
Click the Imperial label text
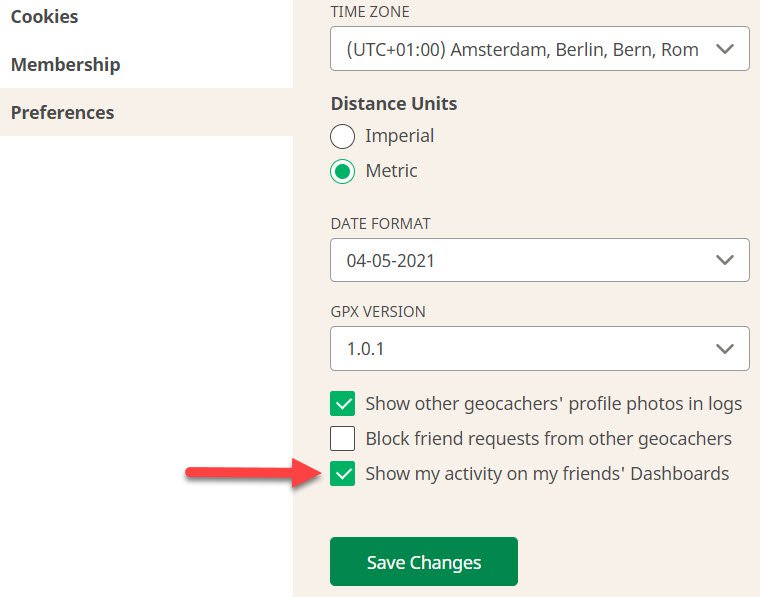(x=399, y=136)
